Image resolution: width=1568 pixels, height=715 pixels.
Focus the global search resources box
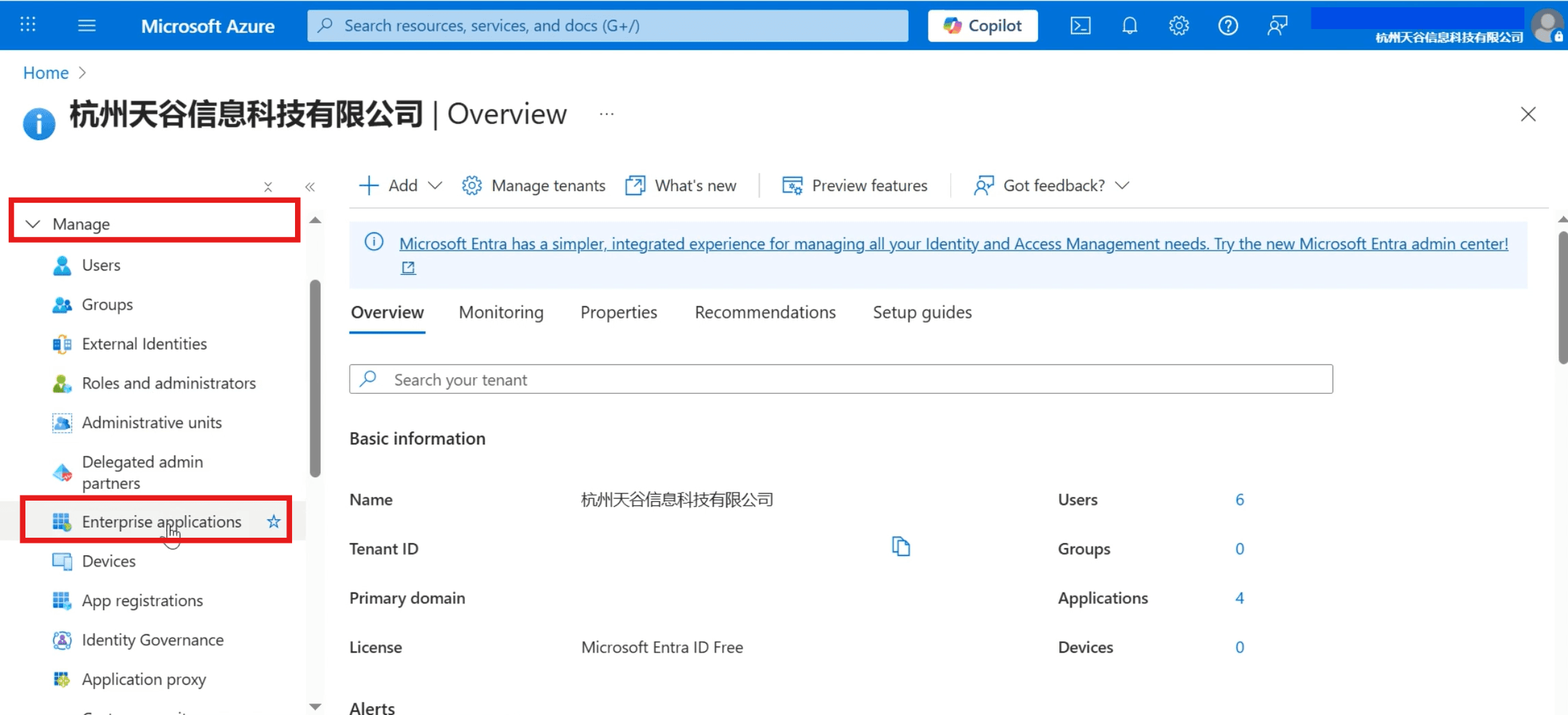click(x=607, y=25)
